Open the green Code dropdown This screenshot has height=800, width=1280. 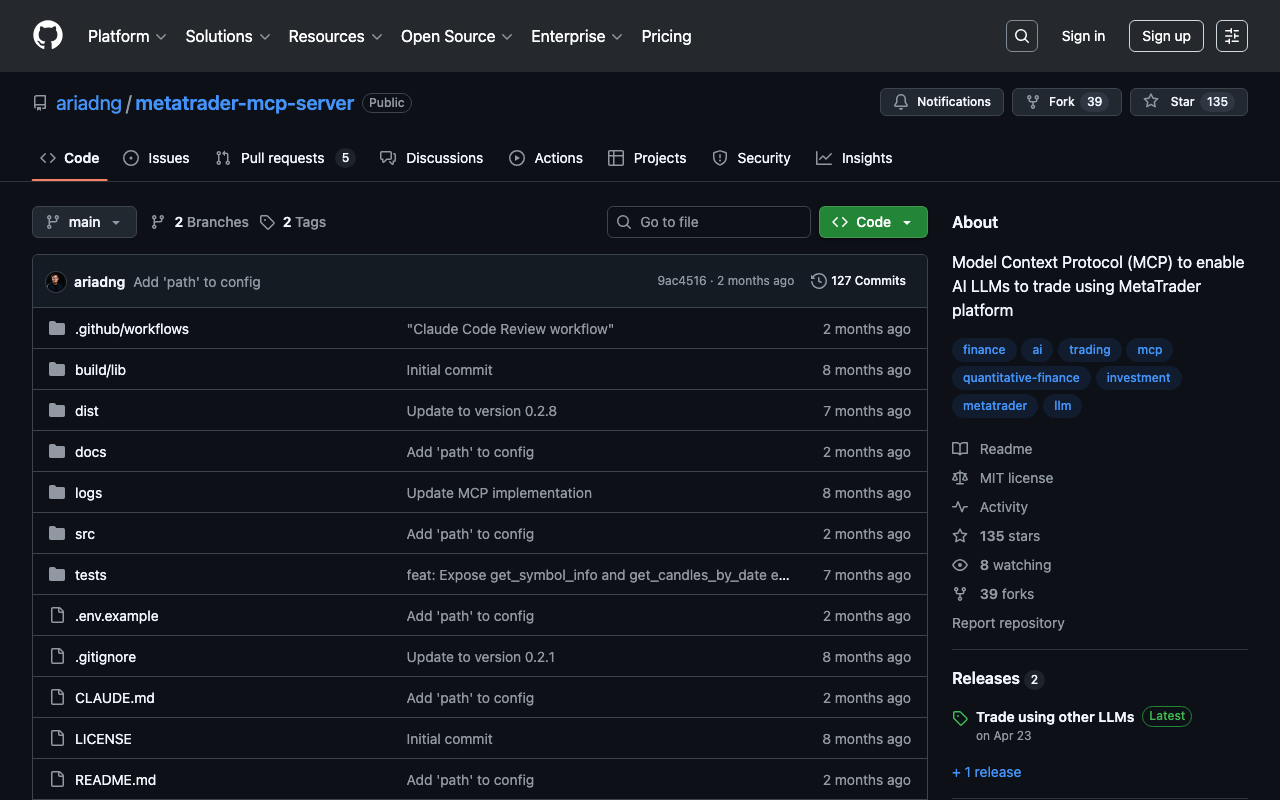click(872, 222)
